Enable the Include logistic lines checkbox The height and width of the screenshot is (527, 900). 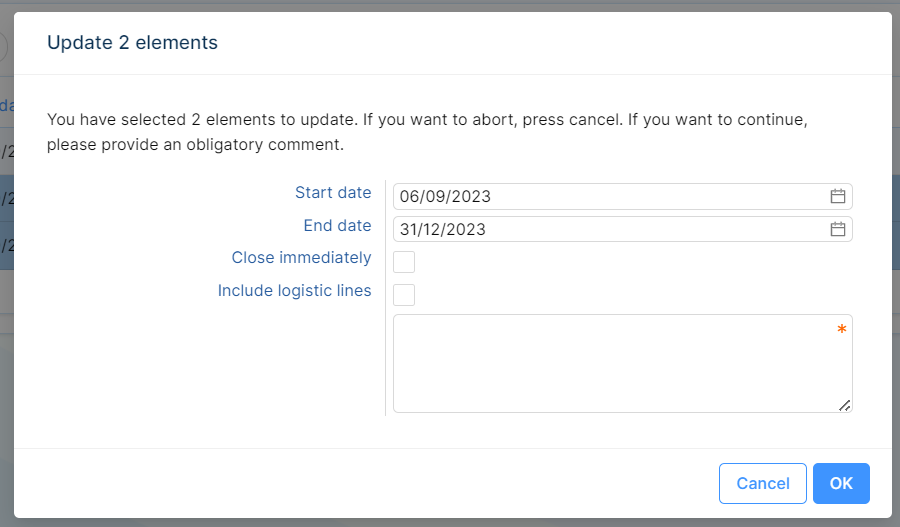coord(404,295)
